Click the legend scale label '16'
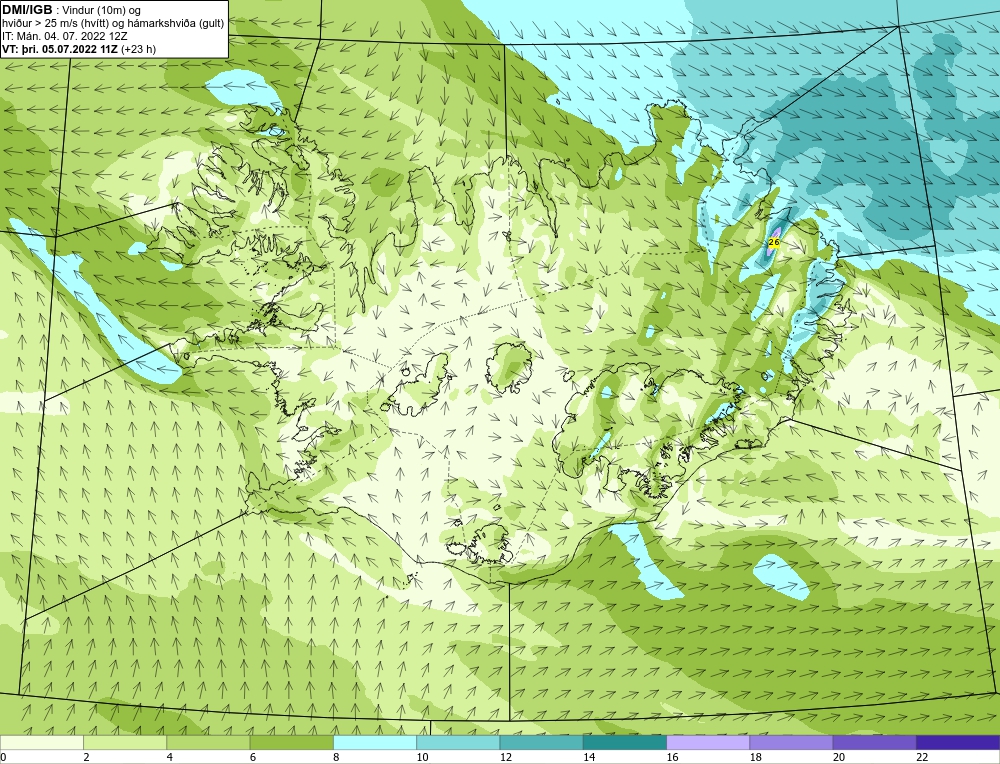1000x764 pixels. tap(672, 757)
